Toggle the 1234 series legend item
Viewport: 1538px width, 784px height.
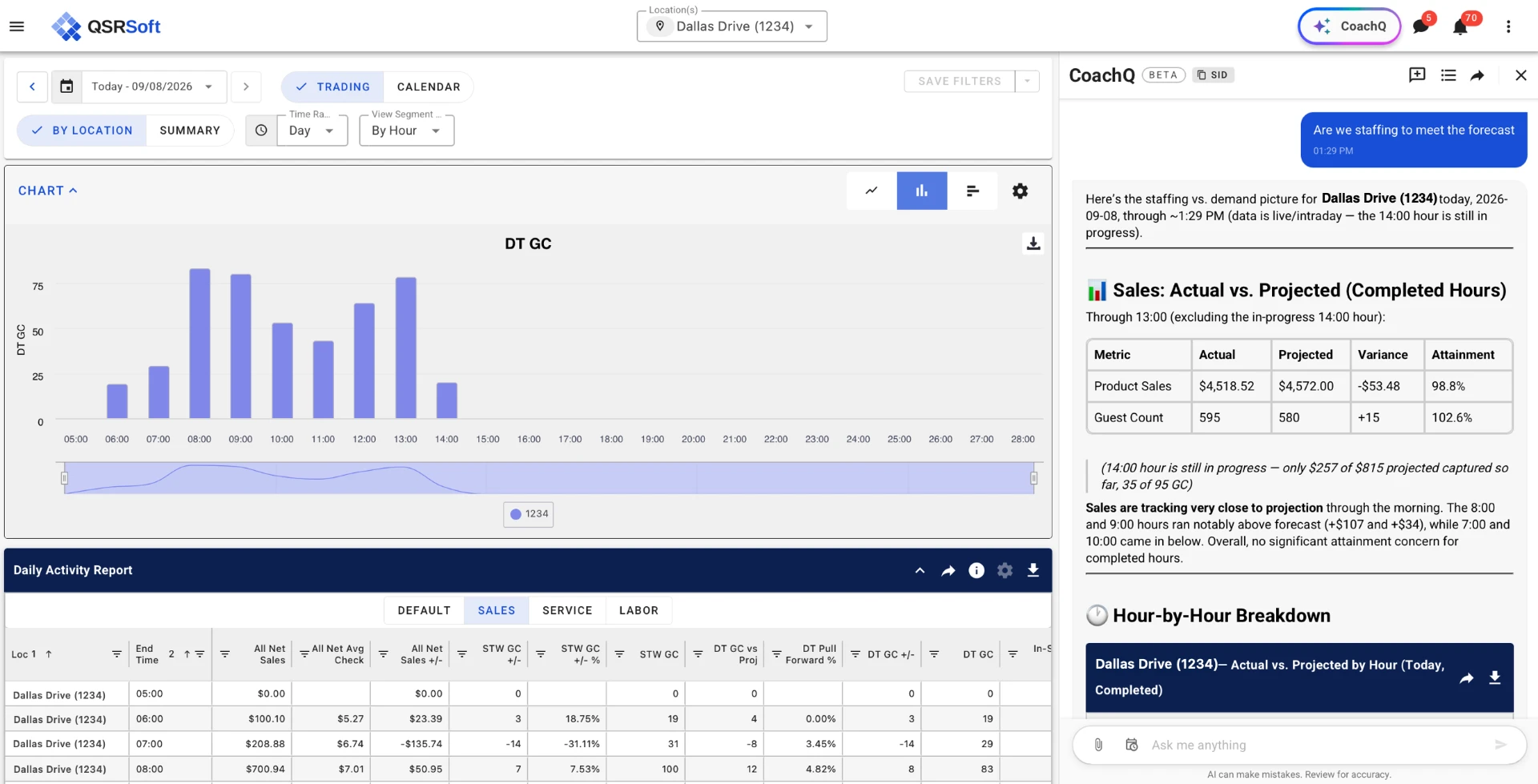[529, 514]
